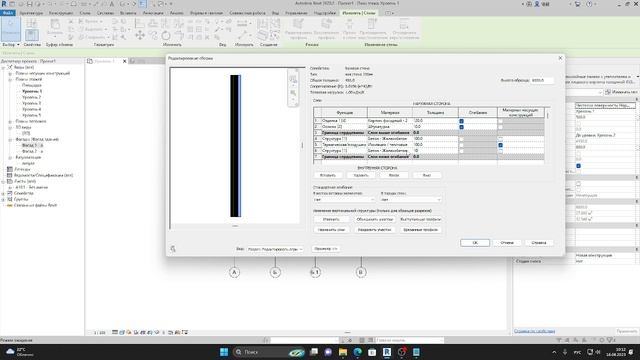The image size is (640, 360).
Task: Switch to Structure ribbon tab
Action: click(61, 13)
